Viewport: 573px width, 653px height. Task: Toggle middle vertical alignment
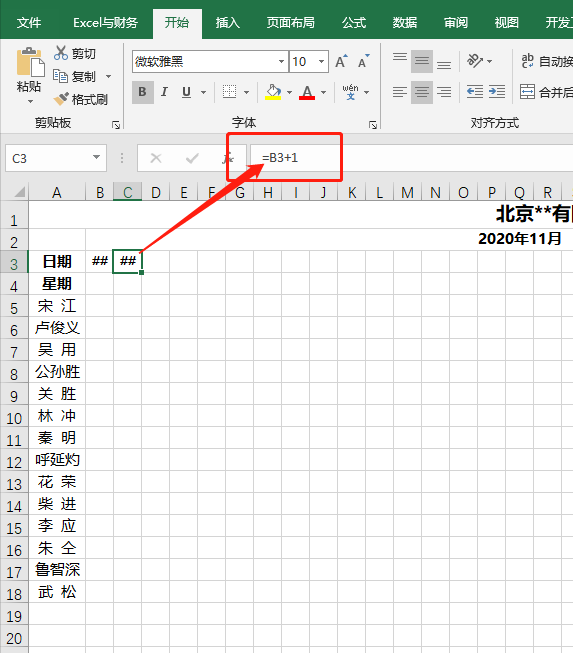pos(422,62)
